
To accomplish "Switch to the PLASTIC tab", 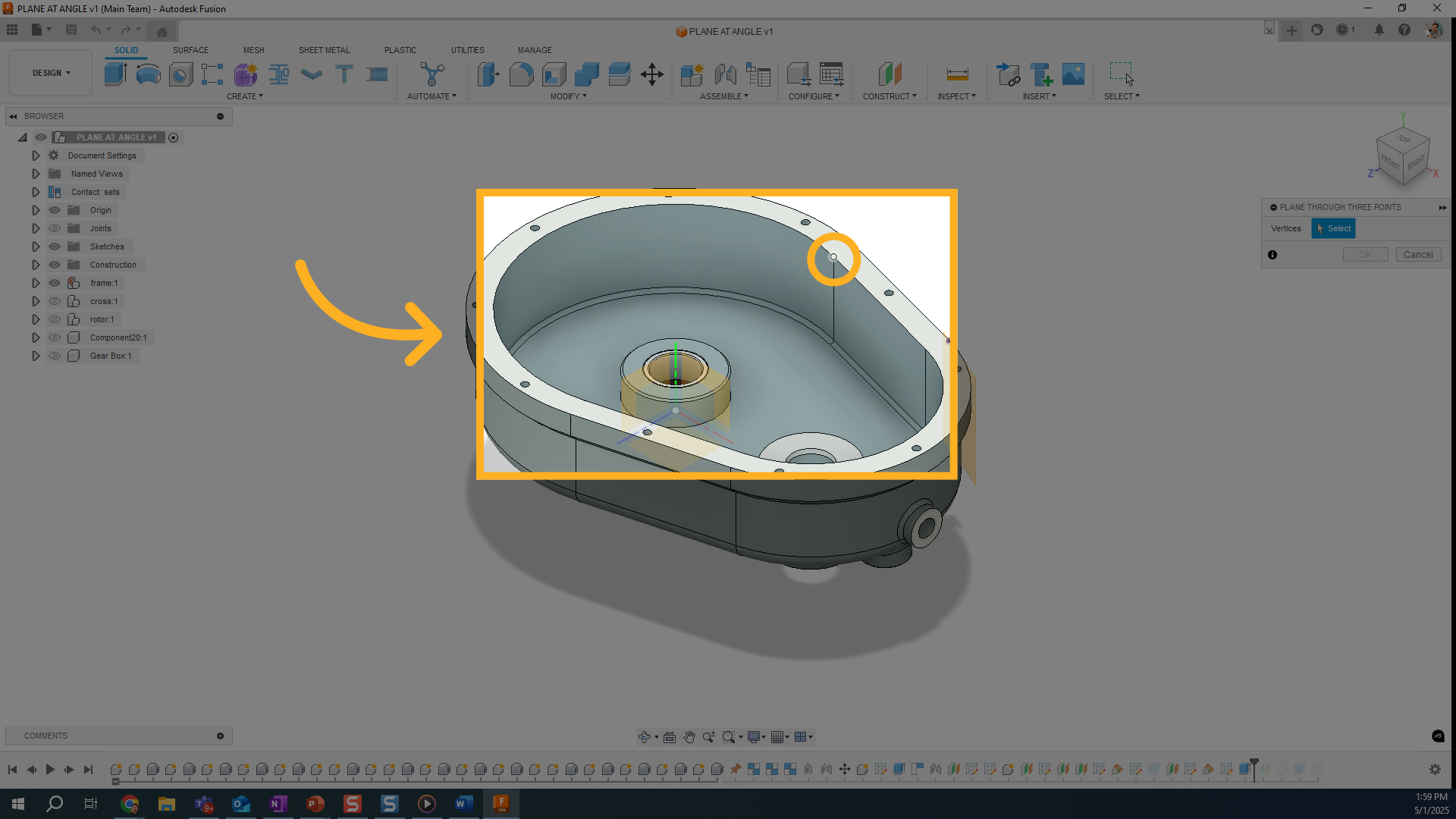I will [x=400, y=50].
